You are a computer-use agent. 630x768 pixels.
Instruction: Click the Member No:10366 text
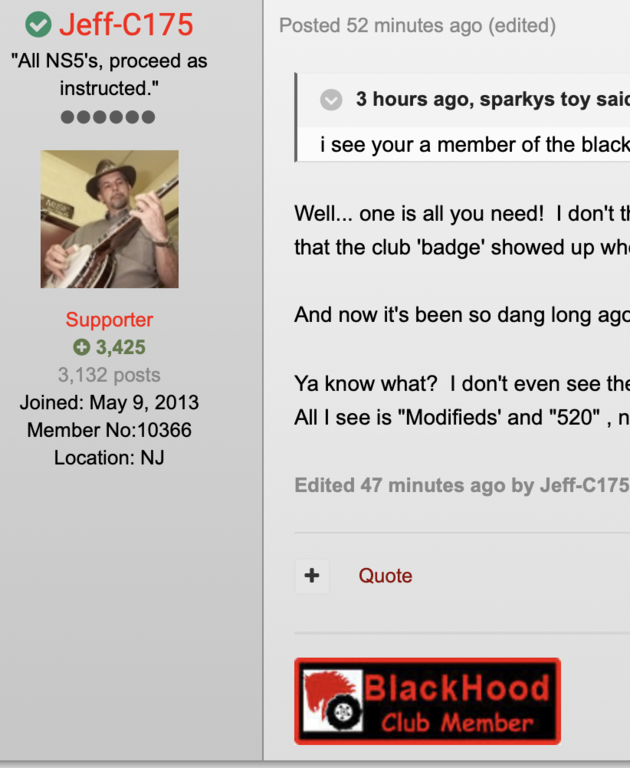pos(109,430)
